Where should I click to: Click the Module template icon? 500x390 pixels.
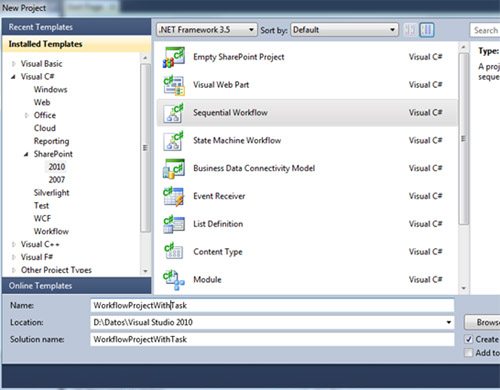pos(173,280)
